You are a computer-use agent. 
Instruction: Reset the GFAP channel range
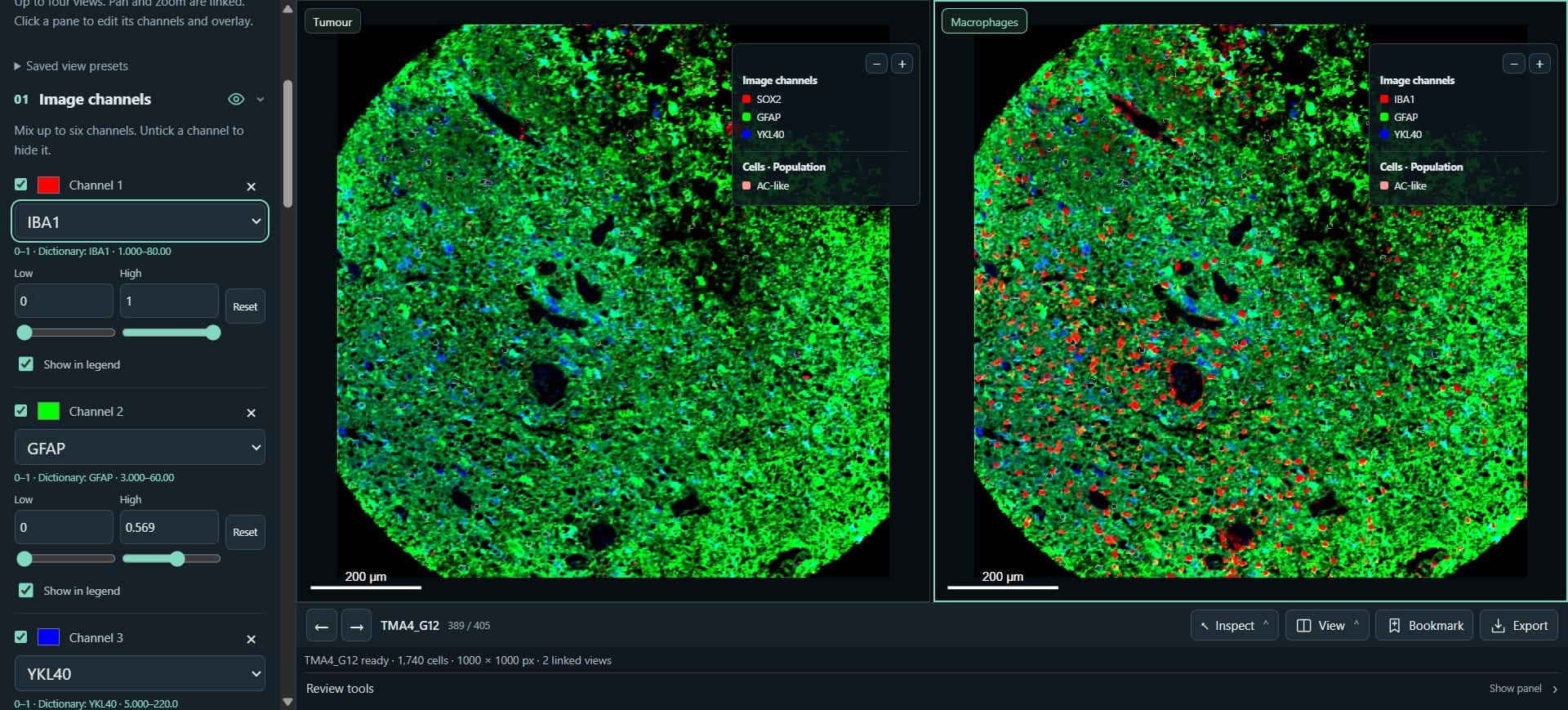pyautogui.click(x=245, y=532)
